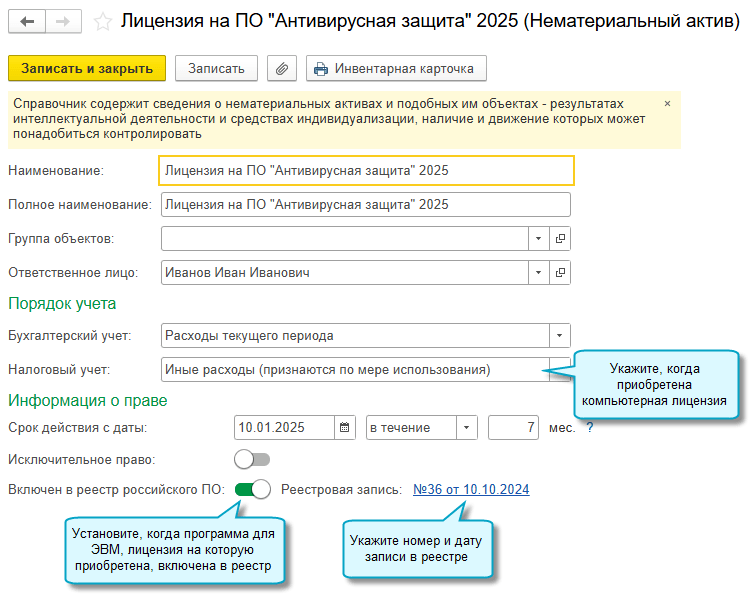Click the Срок действия с даты label
Screen dimensions: 751x600
(78, 428)
